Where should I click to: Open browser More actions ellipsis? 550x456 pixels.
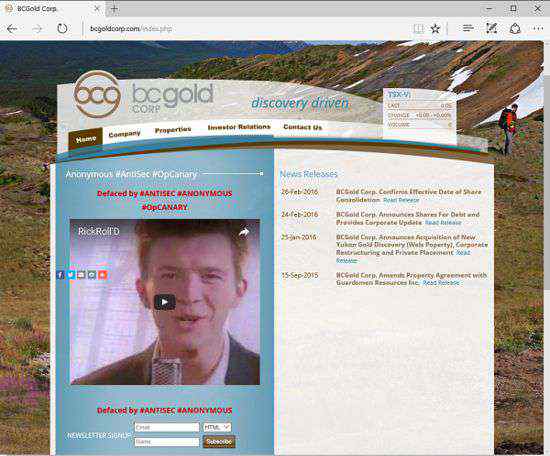click(x=538, y=28)
